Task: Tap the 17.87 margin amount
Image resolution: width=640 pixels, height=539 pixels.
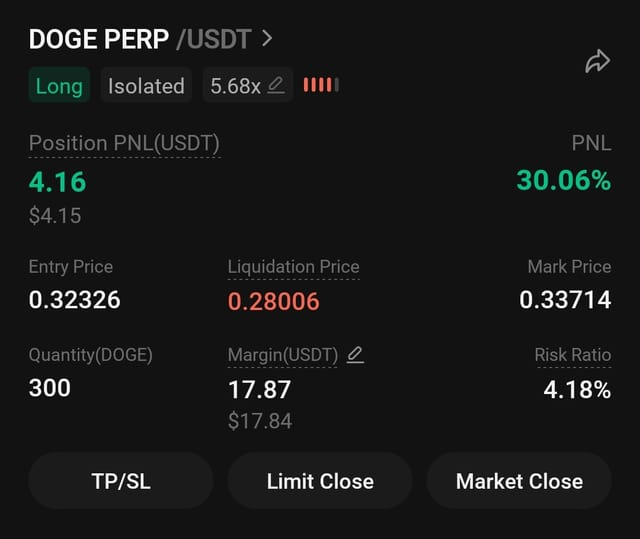Action: [x=259, y=388]
